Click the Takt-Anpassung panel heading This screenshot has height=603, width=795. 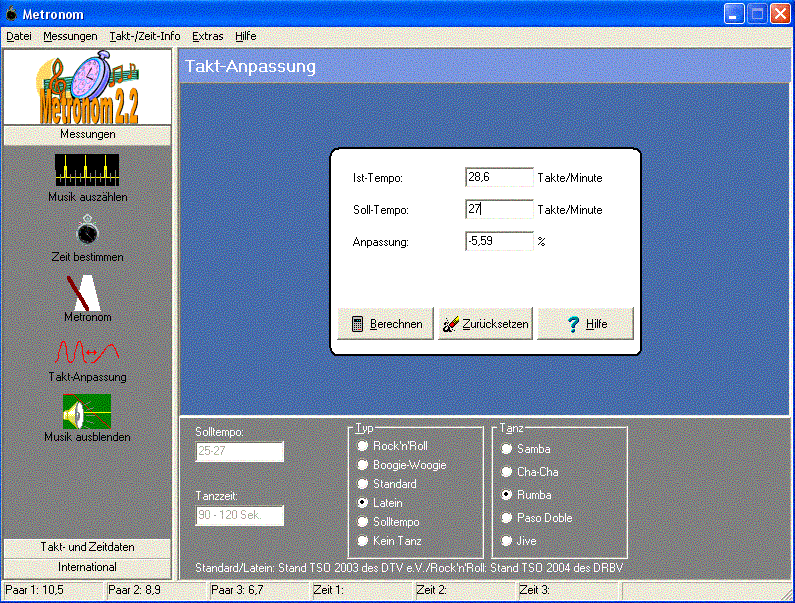(250, 66)
